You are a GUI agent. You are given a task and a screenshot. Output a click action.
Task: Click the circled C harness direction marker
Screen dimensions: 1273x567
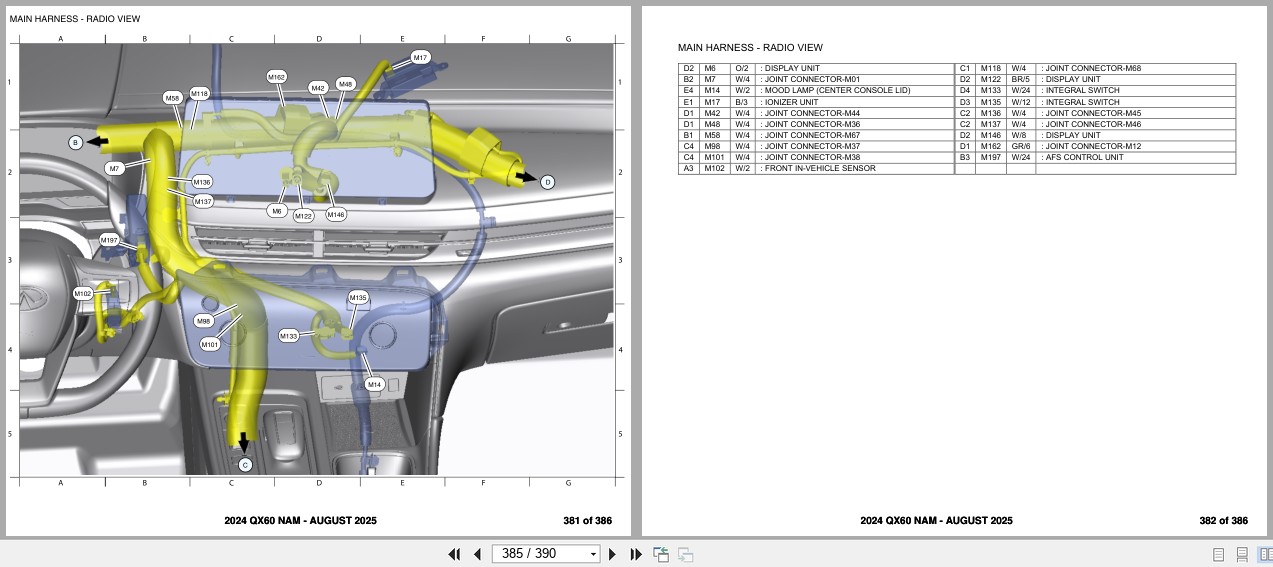tap(246, 464)
